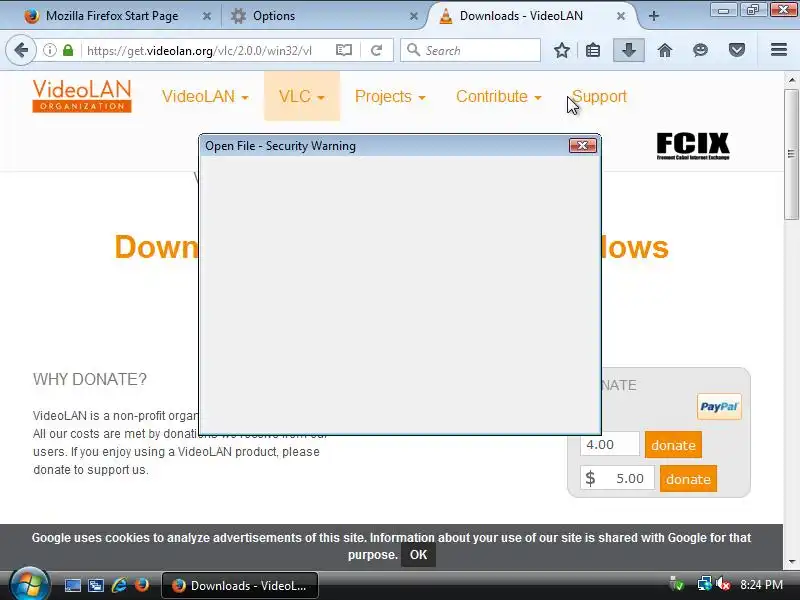The height and width of the screenshot is (600, 800).
Task: Click the $ 5.00 donation amount field
Action: point(617,478)
